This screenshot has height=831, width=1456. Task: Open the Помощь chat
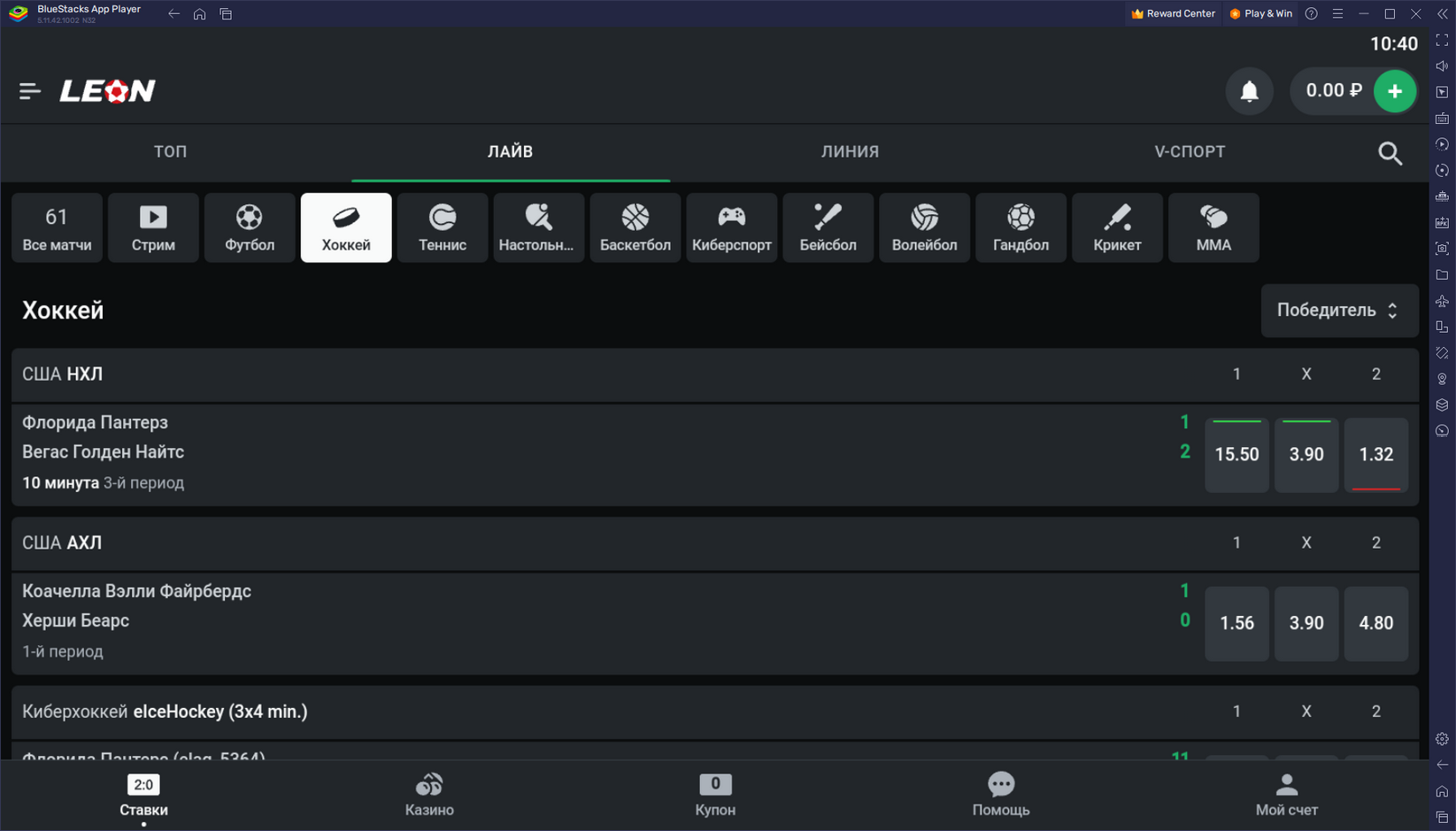(1001, 795)
